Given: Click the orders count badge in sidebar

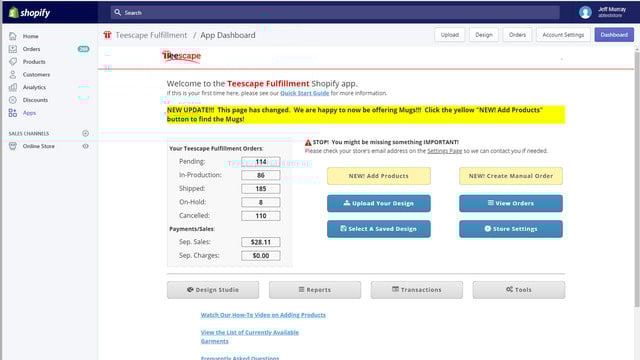Looking at the screenshot, I should click(x=83, y=49).
